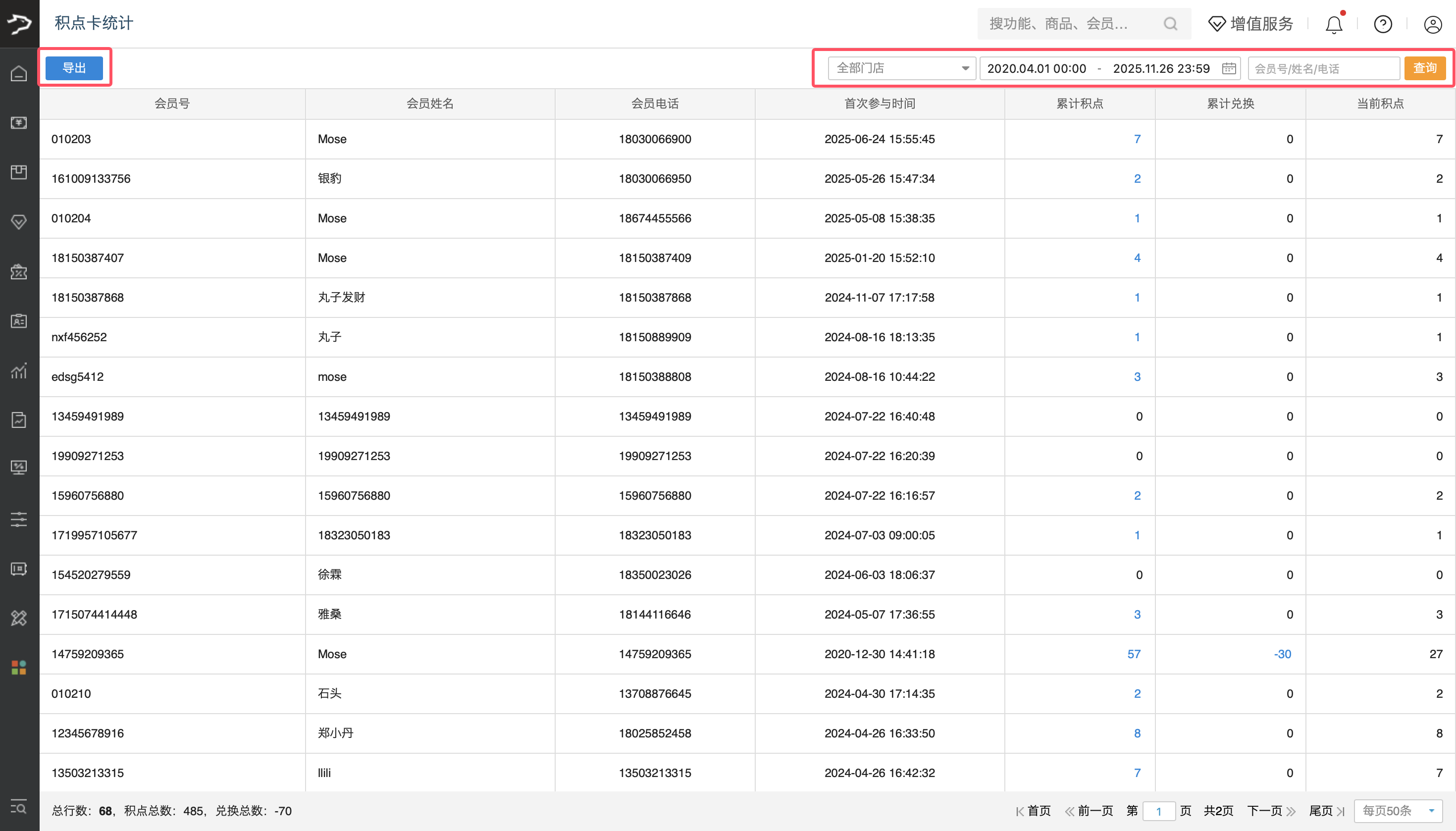Open the 每页50条 page size dropdown
Viewport: 1456px width, 831px height.
[1398, 811]
